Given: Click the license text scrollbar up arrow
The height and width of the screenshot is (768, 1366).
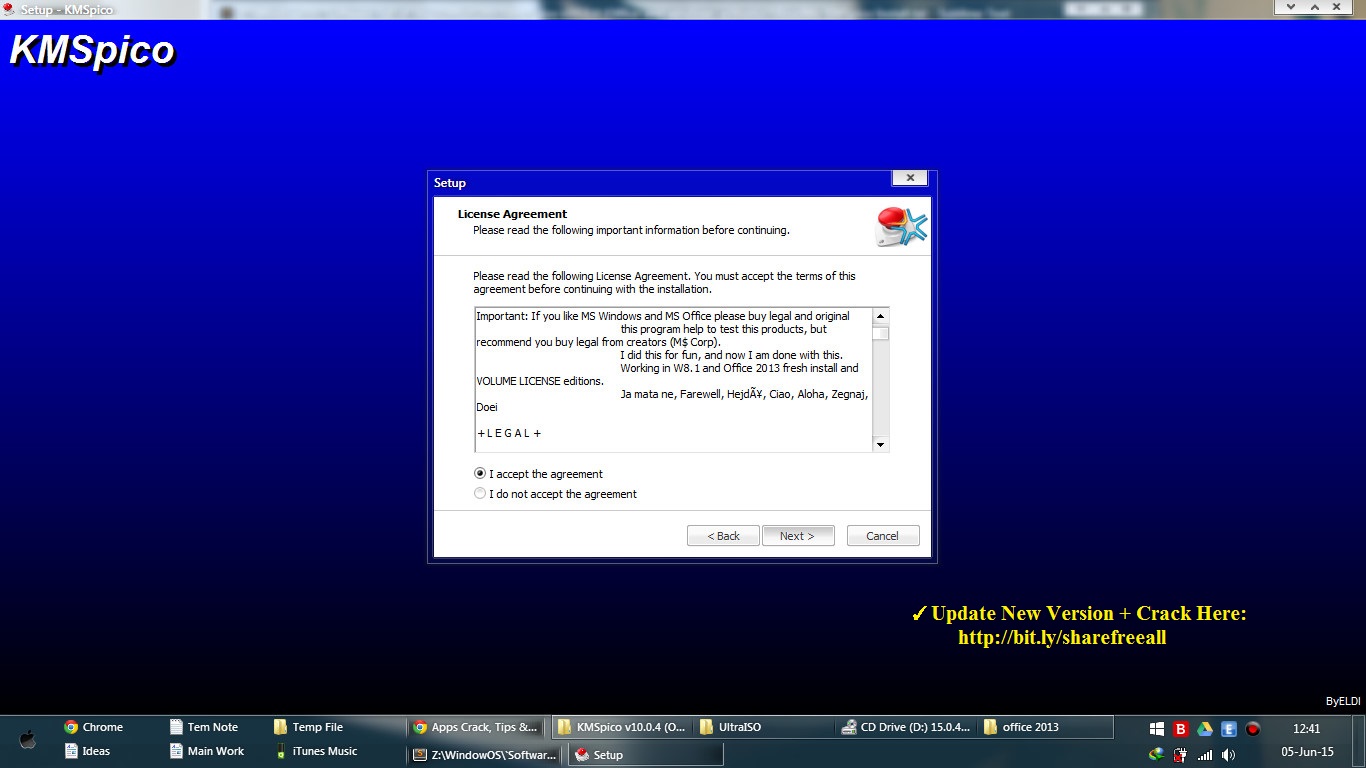Looking at the screenshot, I should pos(880,316).
